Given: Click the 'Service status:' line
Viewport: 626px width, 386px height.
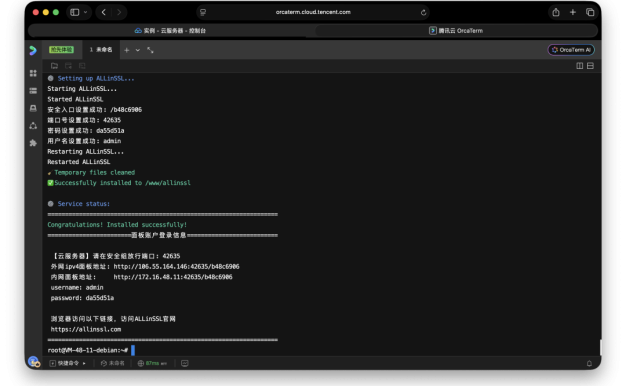Looking at the screenshot, I should (79, 204).
